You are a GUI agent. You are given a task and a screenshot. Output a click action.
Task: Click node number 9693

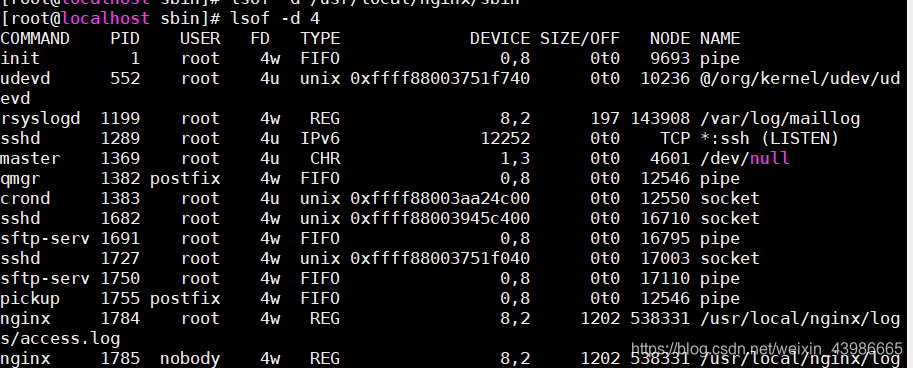point(670,59)
